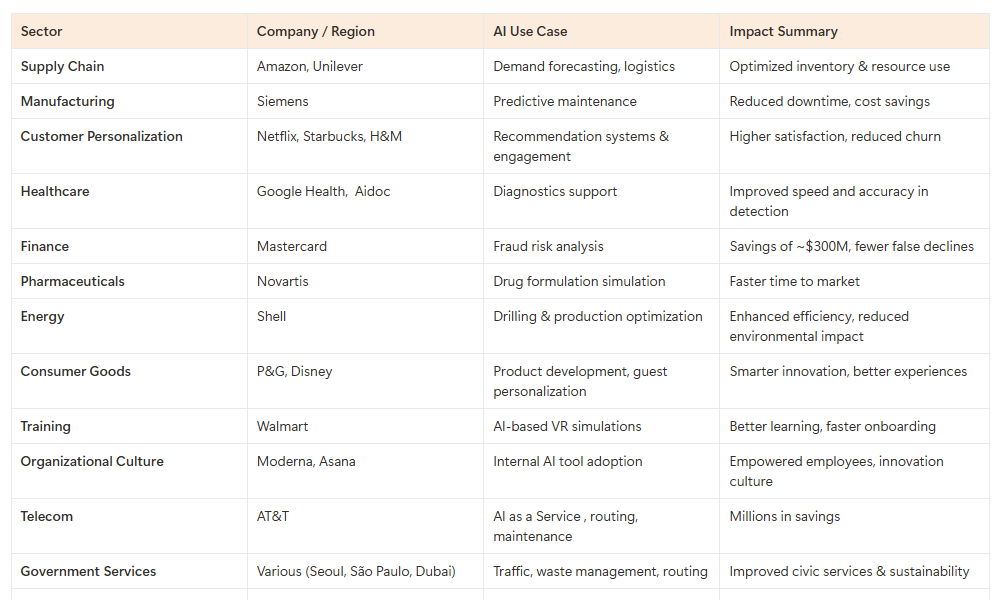Click the Mastercard company cell
The image size is (1001, 600).
tap(292, 247)
